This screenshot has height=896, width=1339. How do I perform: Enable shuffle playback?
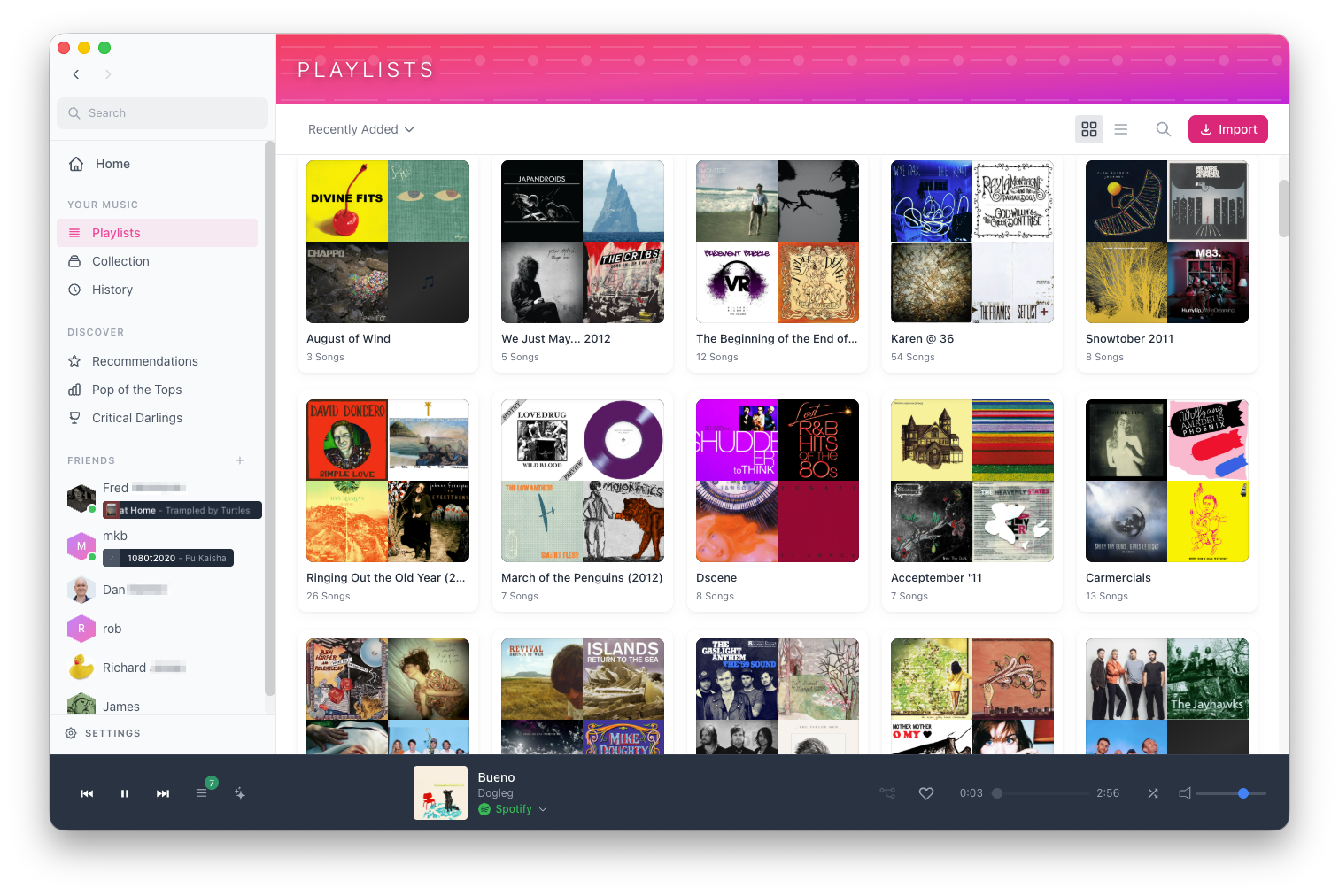(x=1153, y=793)
